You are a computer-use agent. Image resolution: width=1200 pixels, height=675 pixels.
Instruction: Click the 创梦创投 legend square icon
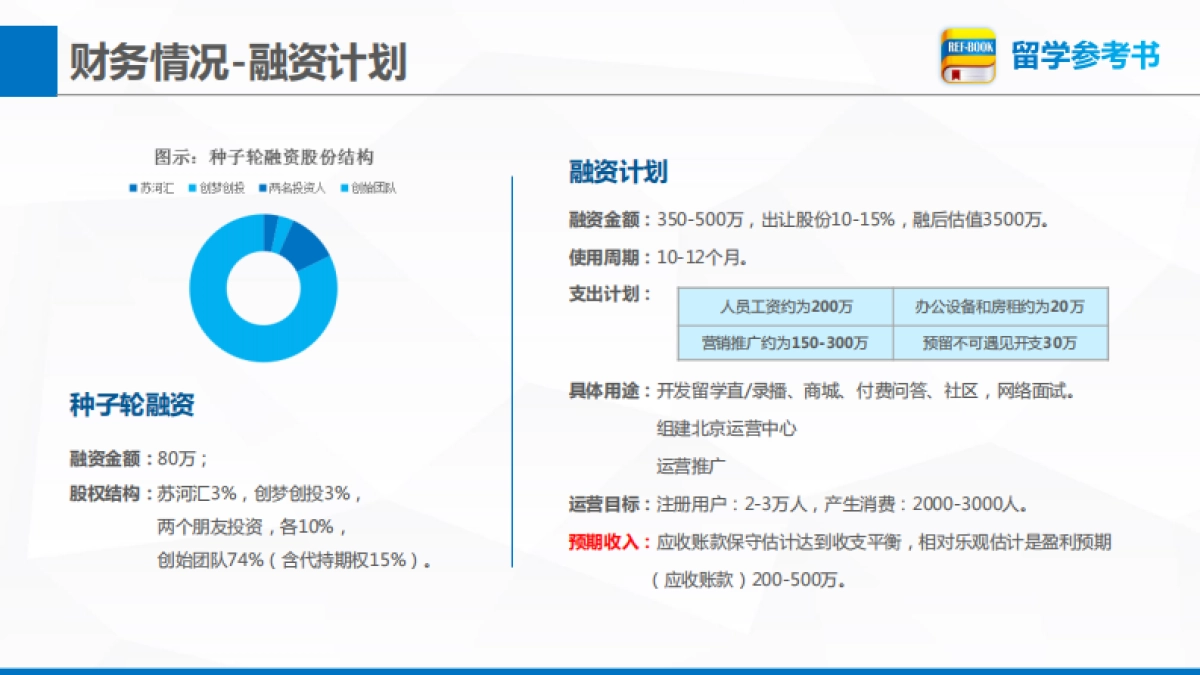click(x=192, y=187)
